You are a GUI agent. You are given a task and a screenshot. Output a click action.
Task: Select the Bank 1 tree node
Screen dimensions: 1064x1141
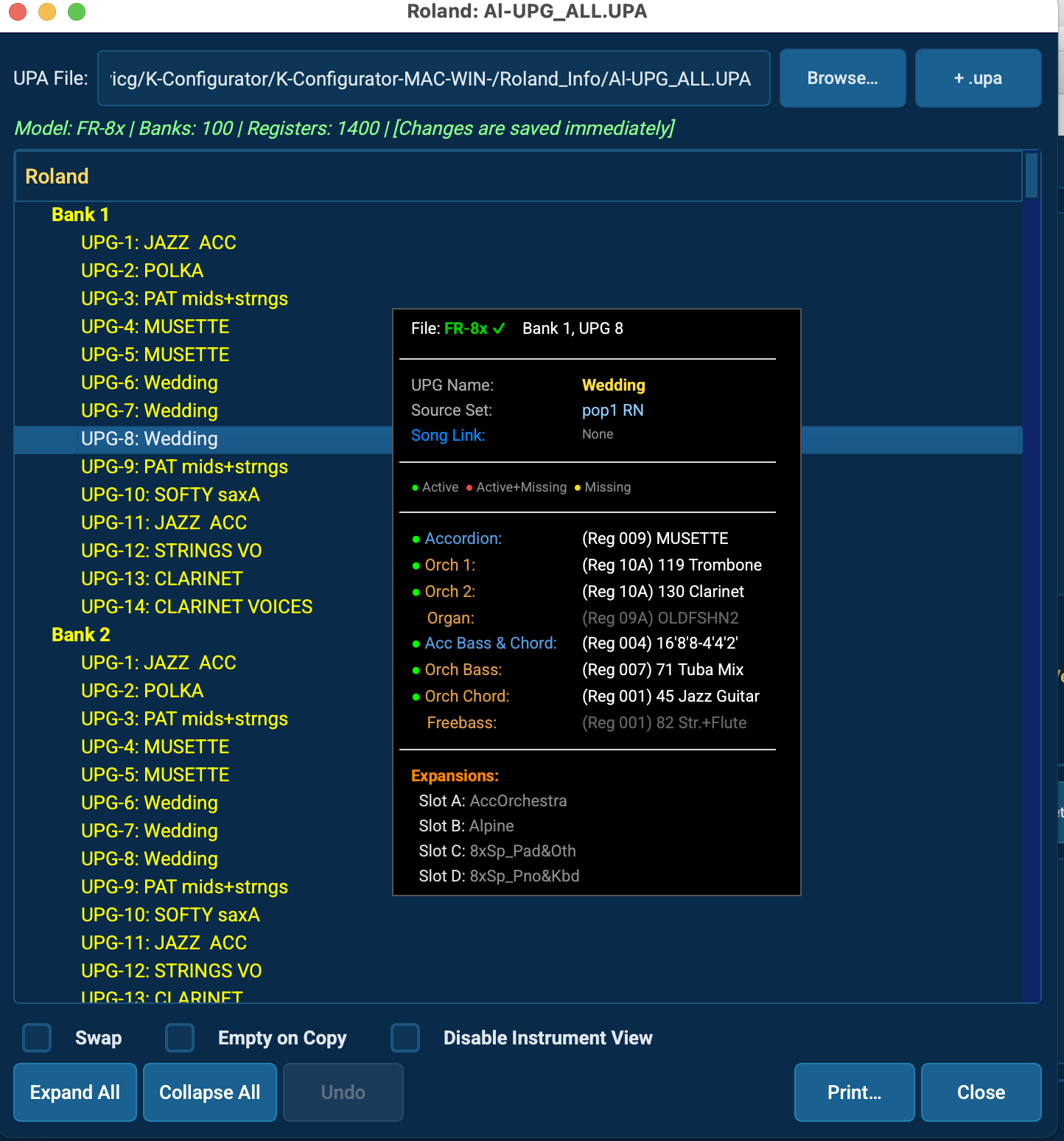tap(80, 214)
